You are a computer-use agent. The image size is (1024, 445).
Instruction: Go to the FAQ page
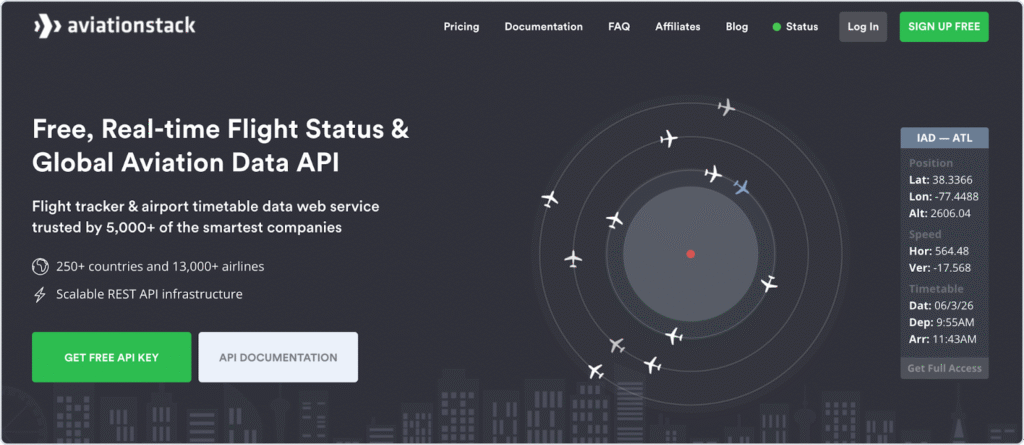(619, 27)
